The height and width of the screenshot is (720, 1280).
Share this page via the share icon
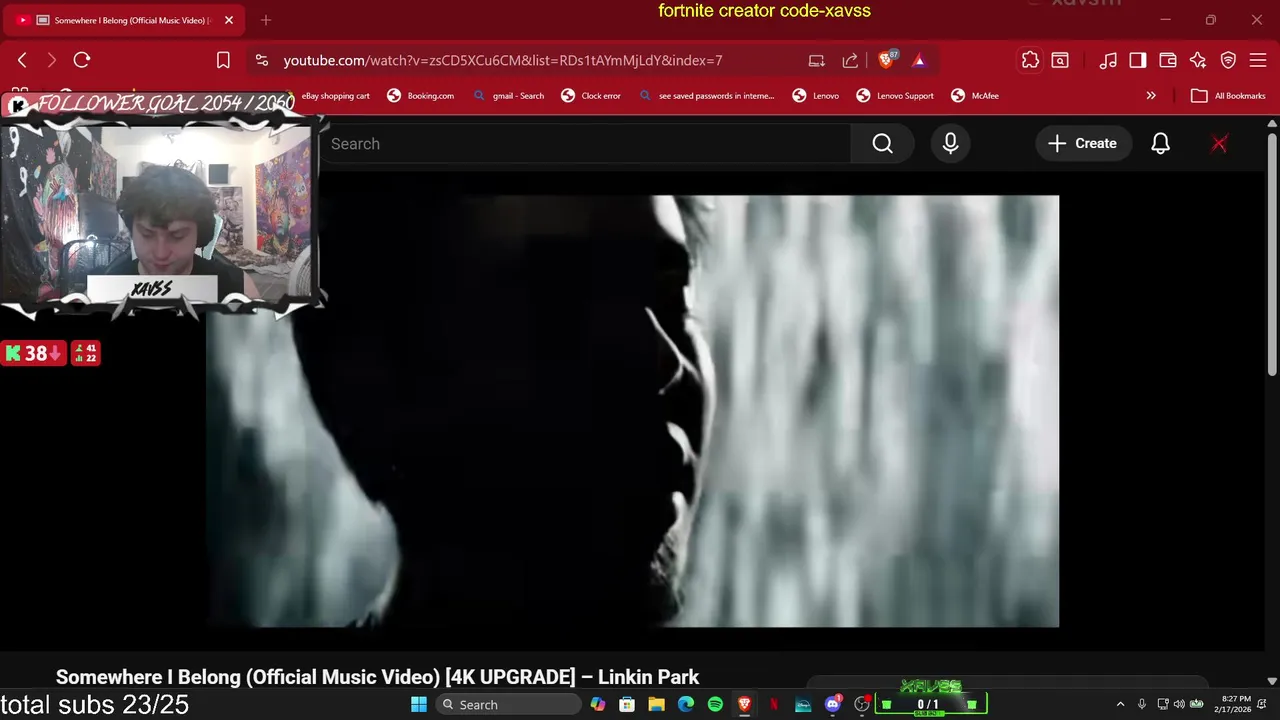click(x=850, y=60)
